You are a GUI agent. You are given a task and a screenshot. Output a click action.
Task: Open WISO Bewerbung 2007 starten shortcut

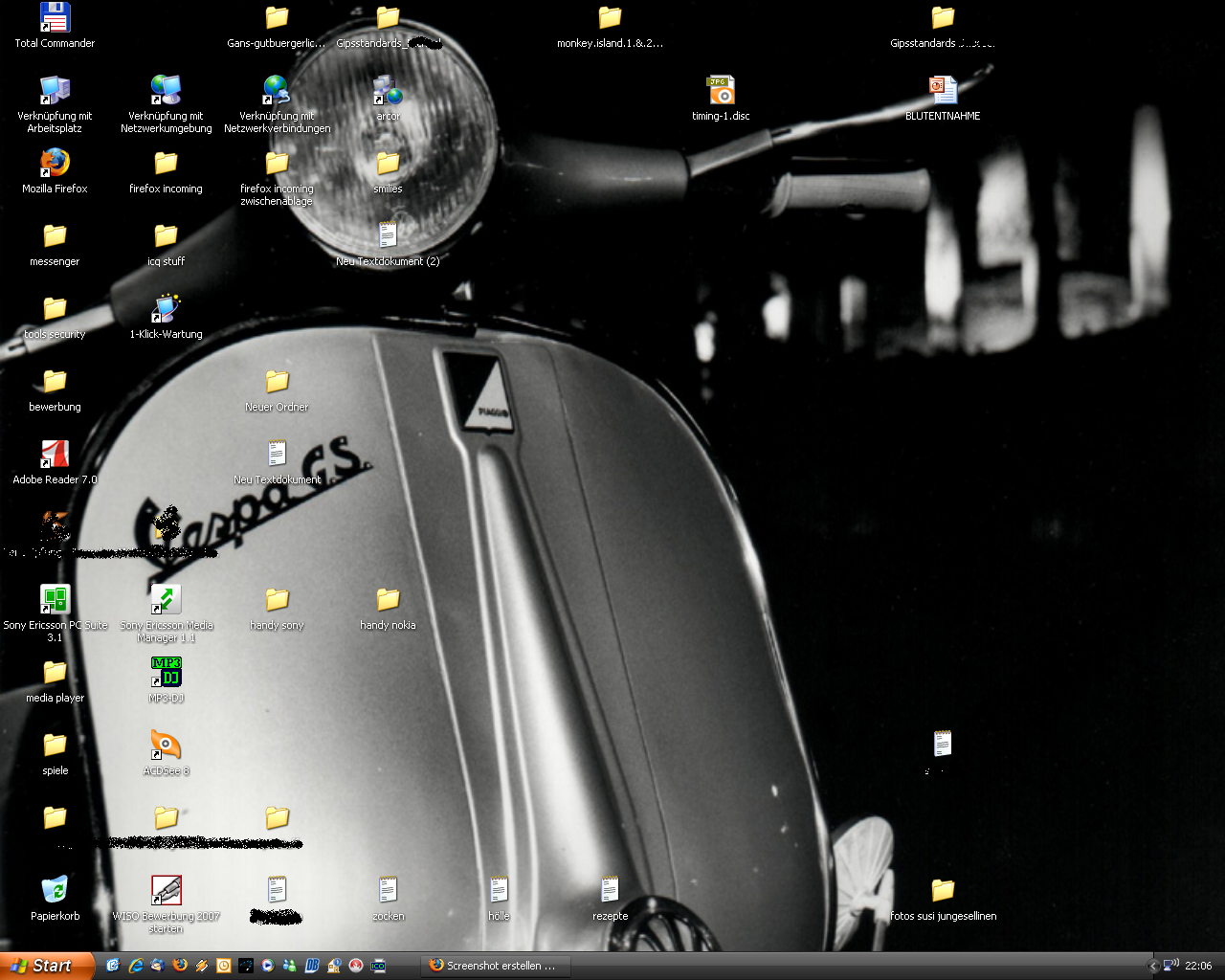[166, 891]
